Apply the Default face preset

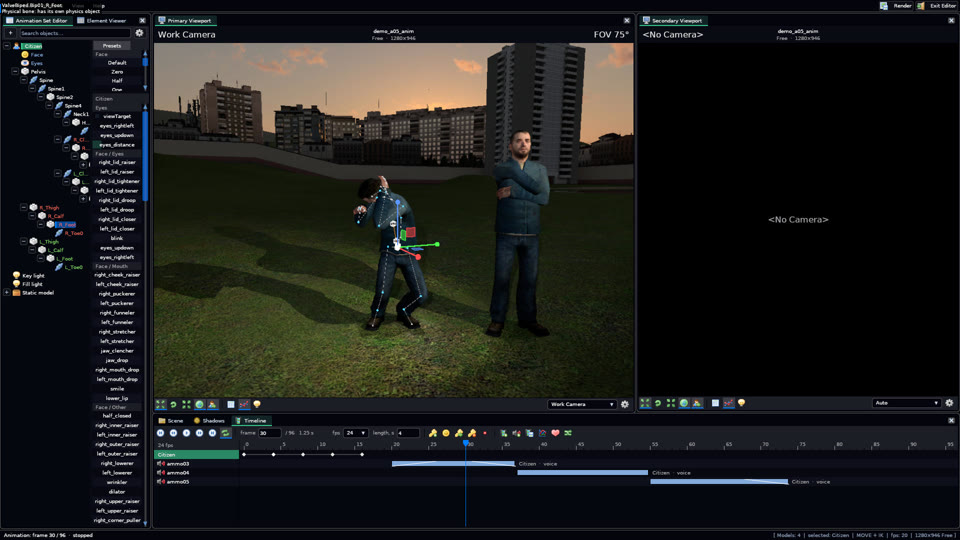[x=117, y=62]
